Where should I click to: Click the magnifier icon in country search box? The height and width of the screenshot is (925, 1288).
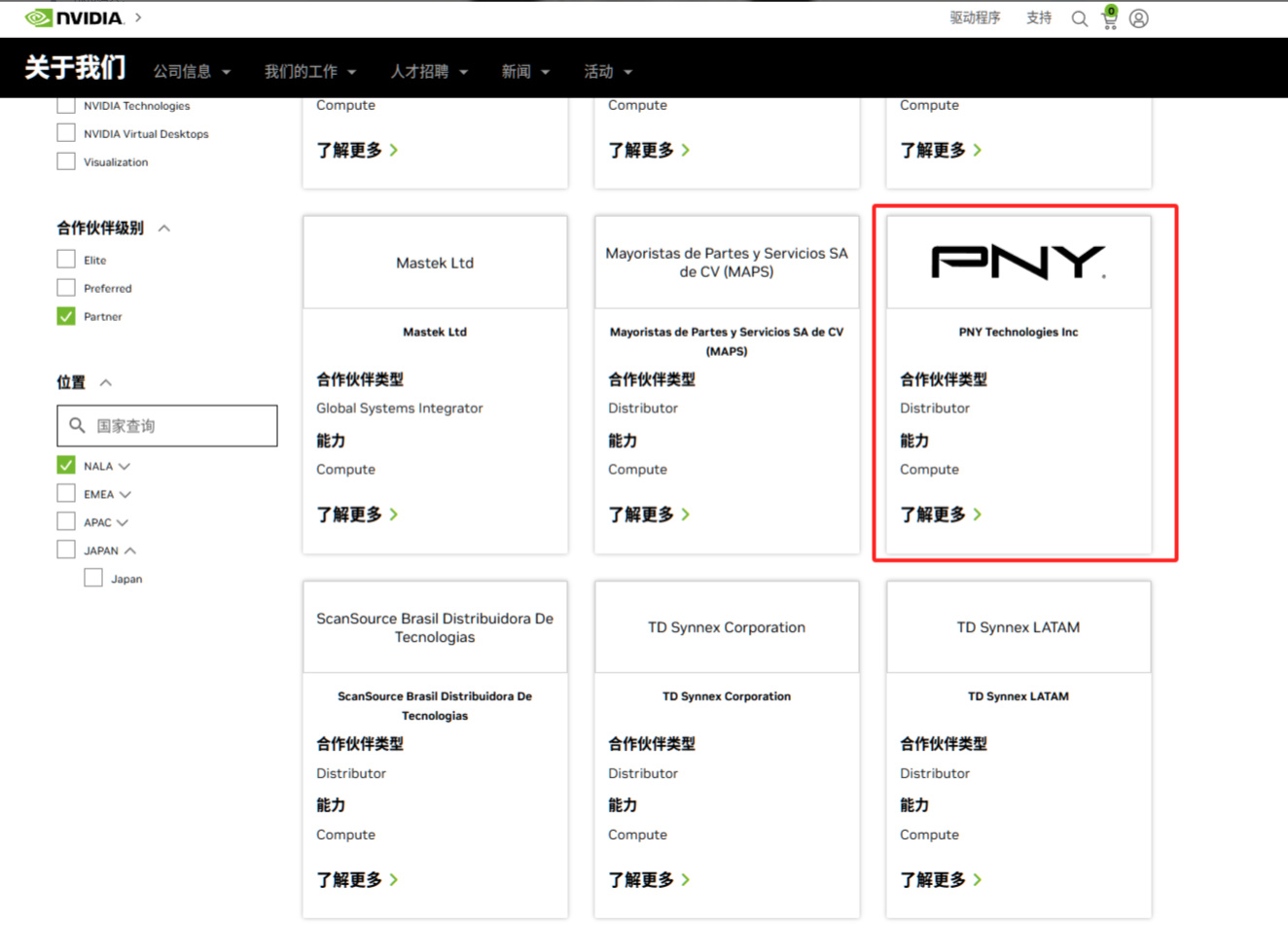pyautogui.click(x=77, y=425)
